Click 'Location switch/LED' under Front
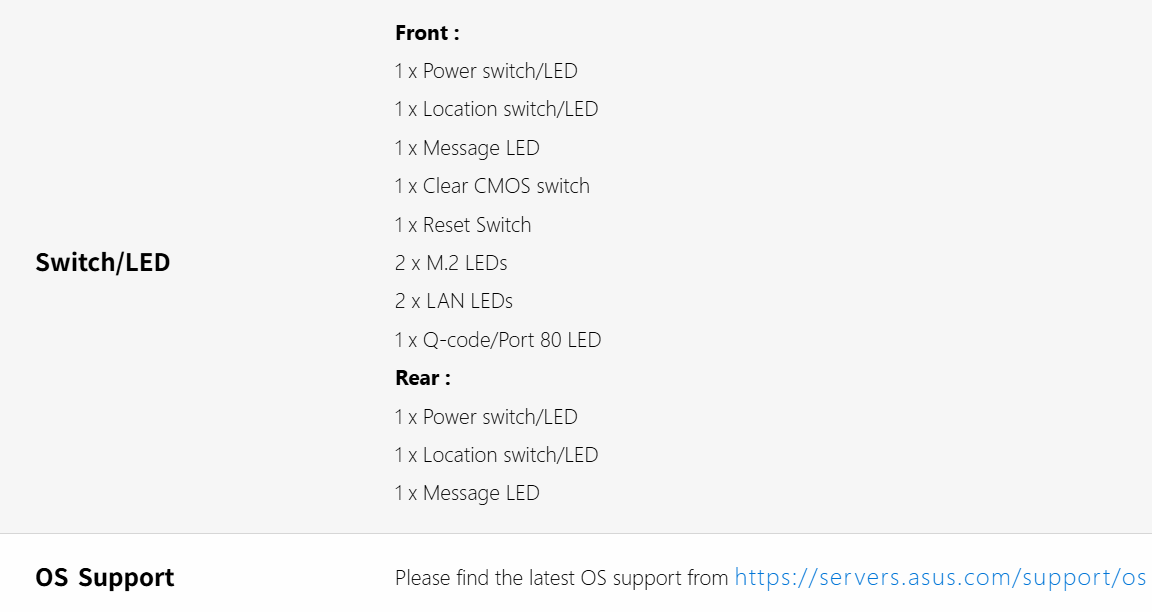1152x612 pixels. tap(510, 109)
